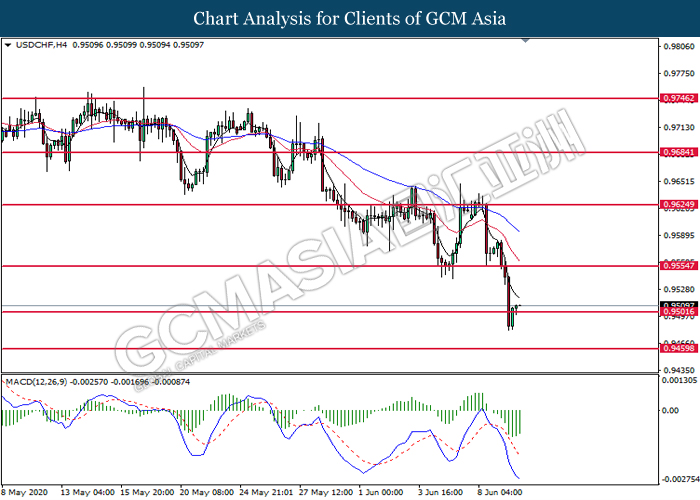Click the -0.002754 MACD scale value

[x=680, y=479]
